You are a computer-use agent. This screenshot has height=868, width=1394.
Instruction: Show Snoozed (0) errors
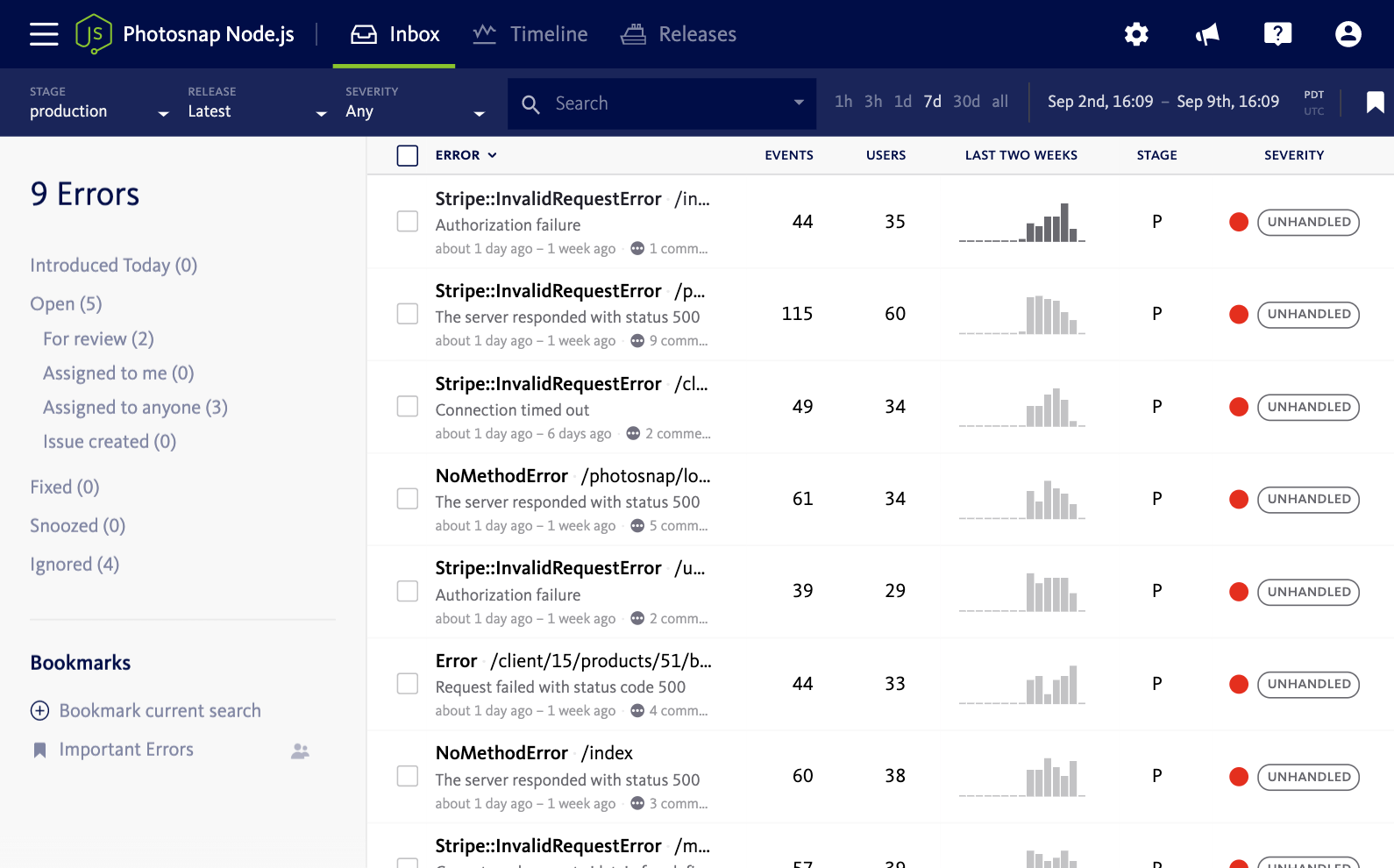coord(78,526)
